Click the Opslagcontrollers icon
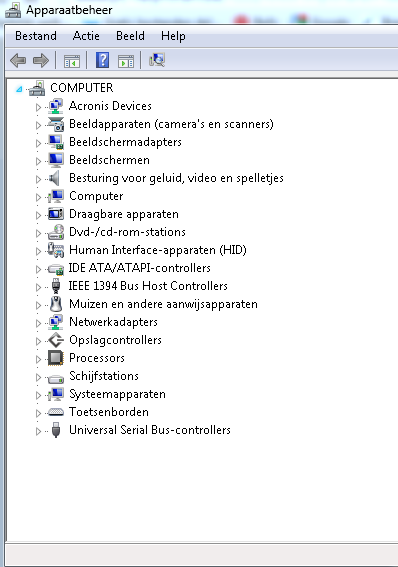Screen dimensions: 398x567 click(x=56, y=340)
